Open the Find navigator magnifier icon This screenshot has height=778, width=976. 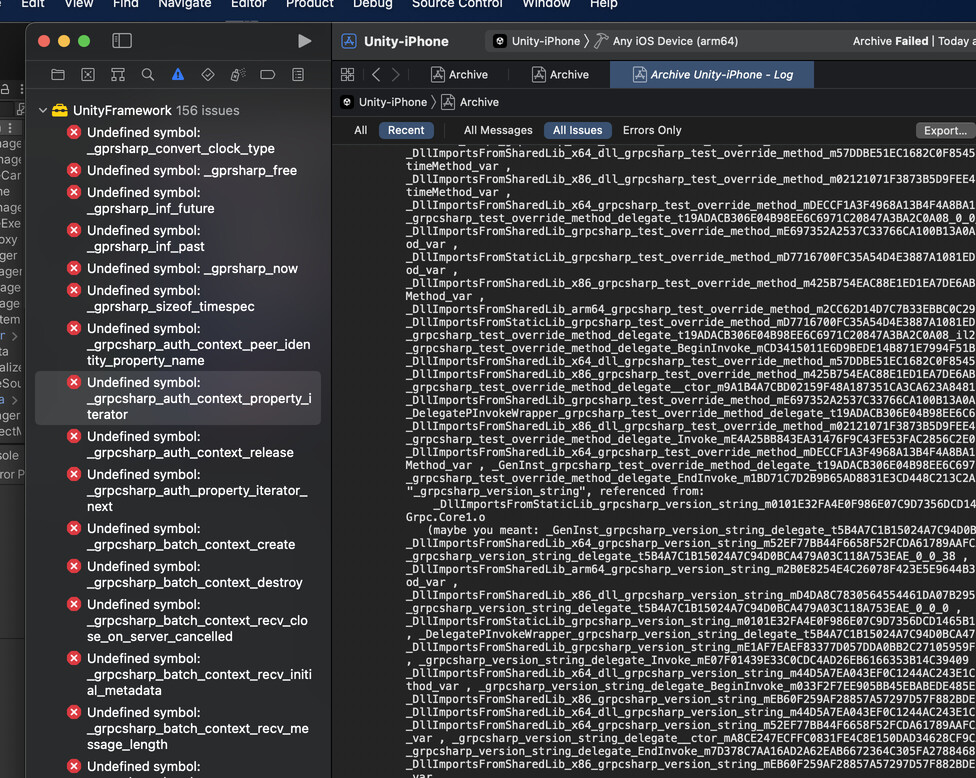tap(148, 75)
